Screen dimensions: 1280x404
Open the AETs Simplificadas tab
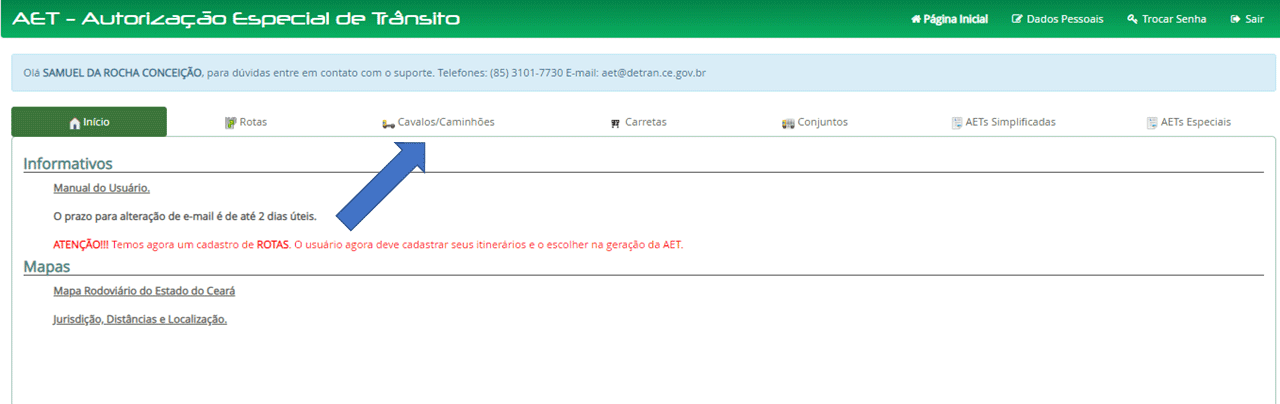tap(1010, 122)
